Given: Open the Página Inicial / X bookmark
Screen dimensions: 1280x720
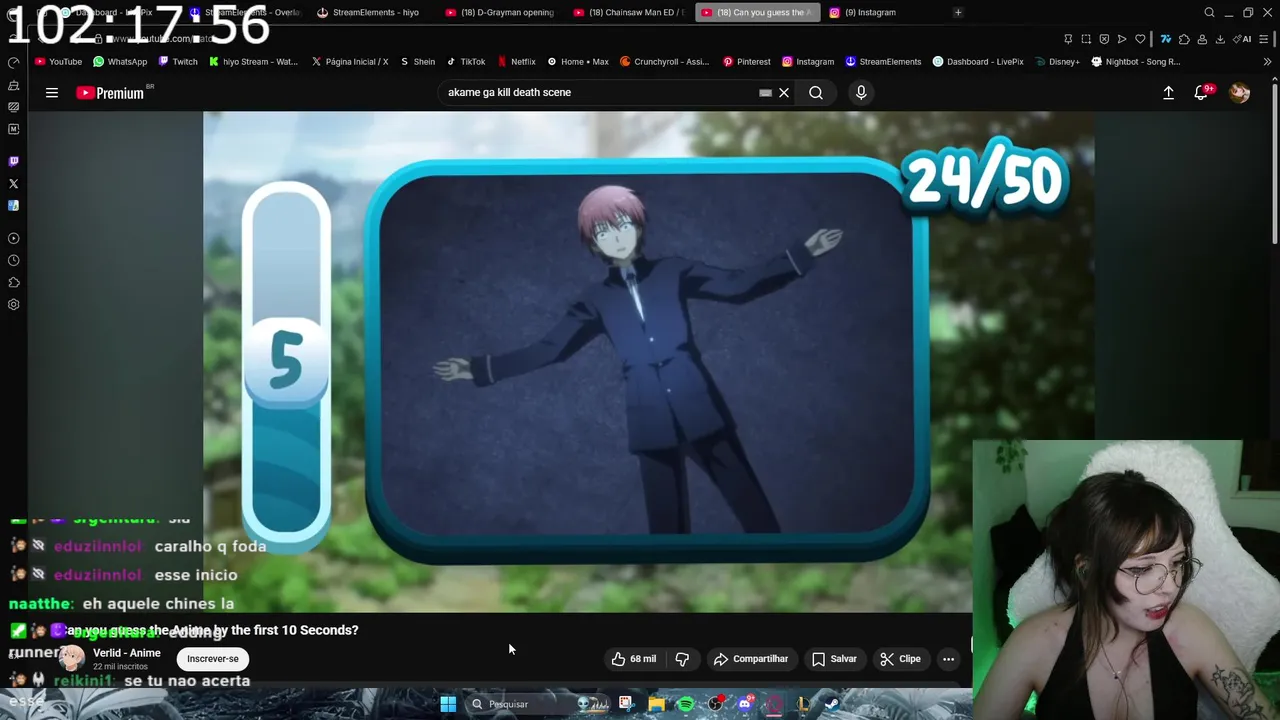Looking at the screenshot, I should (349, 61).
